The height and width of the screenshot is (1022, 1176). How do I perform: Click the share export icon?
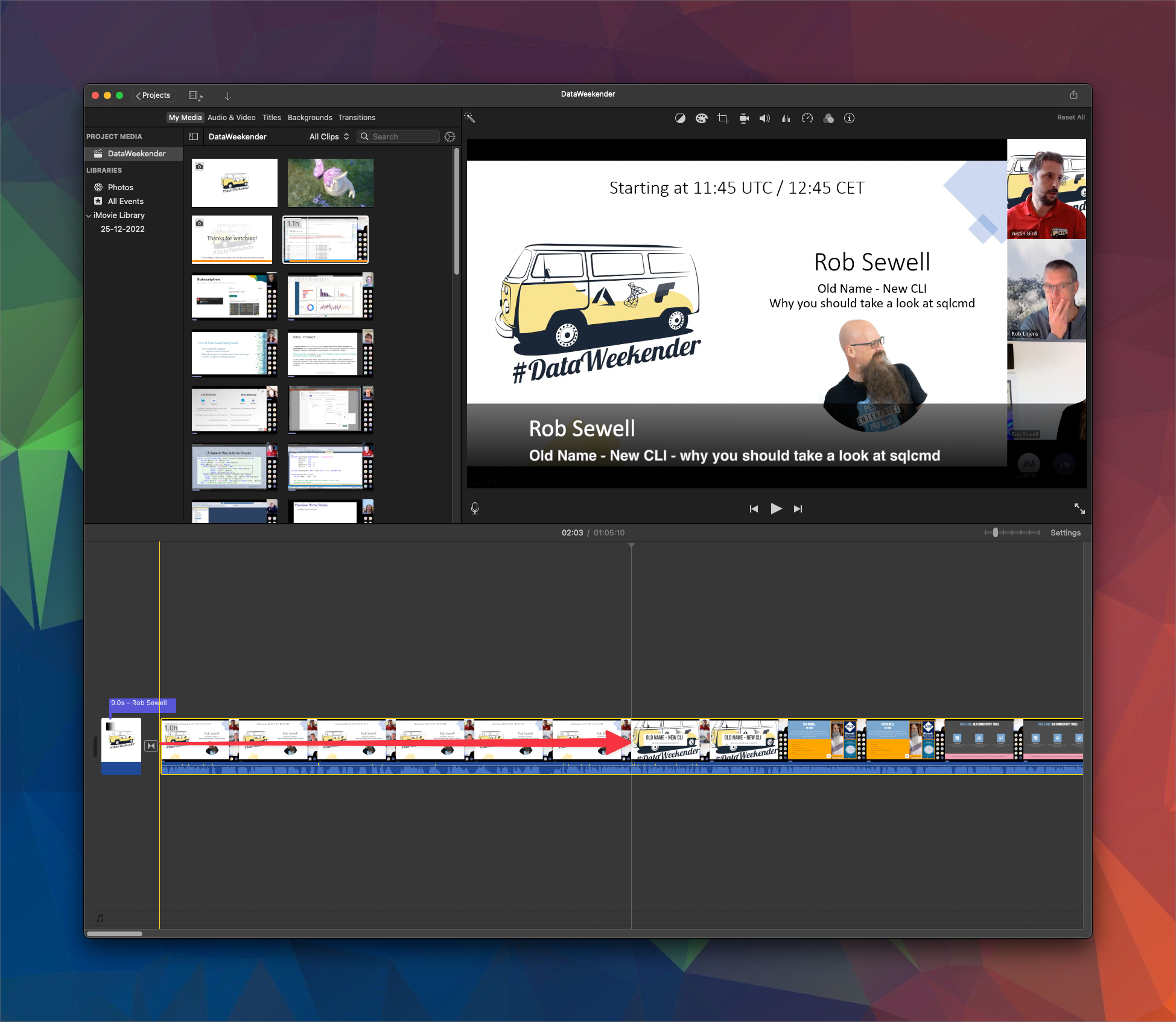coord(1073,95)
